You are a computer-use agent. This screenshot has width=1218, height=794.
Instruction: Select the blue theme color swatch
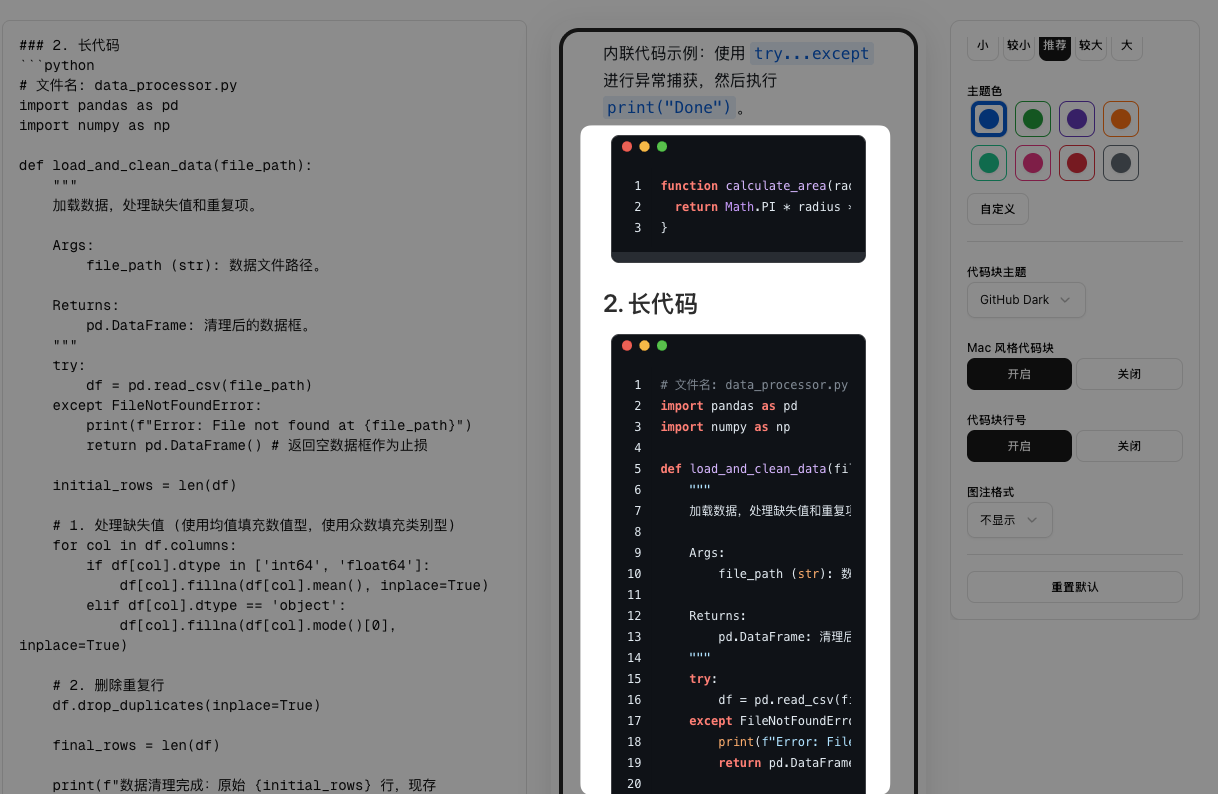tap(988, 119)
